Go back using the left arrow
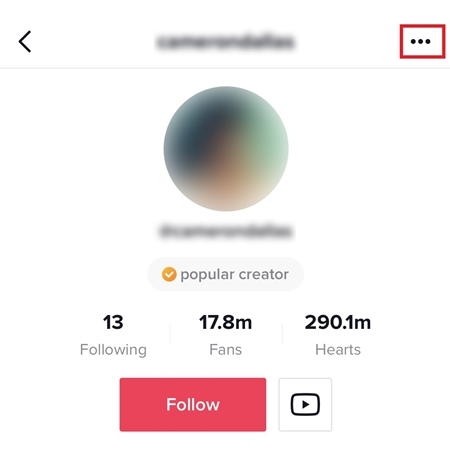 pyautogui.click(x=25, y=42)
